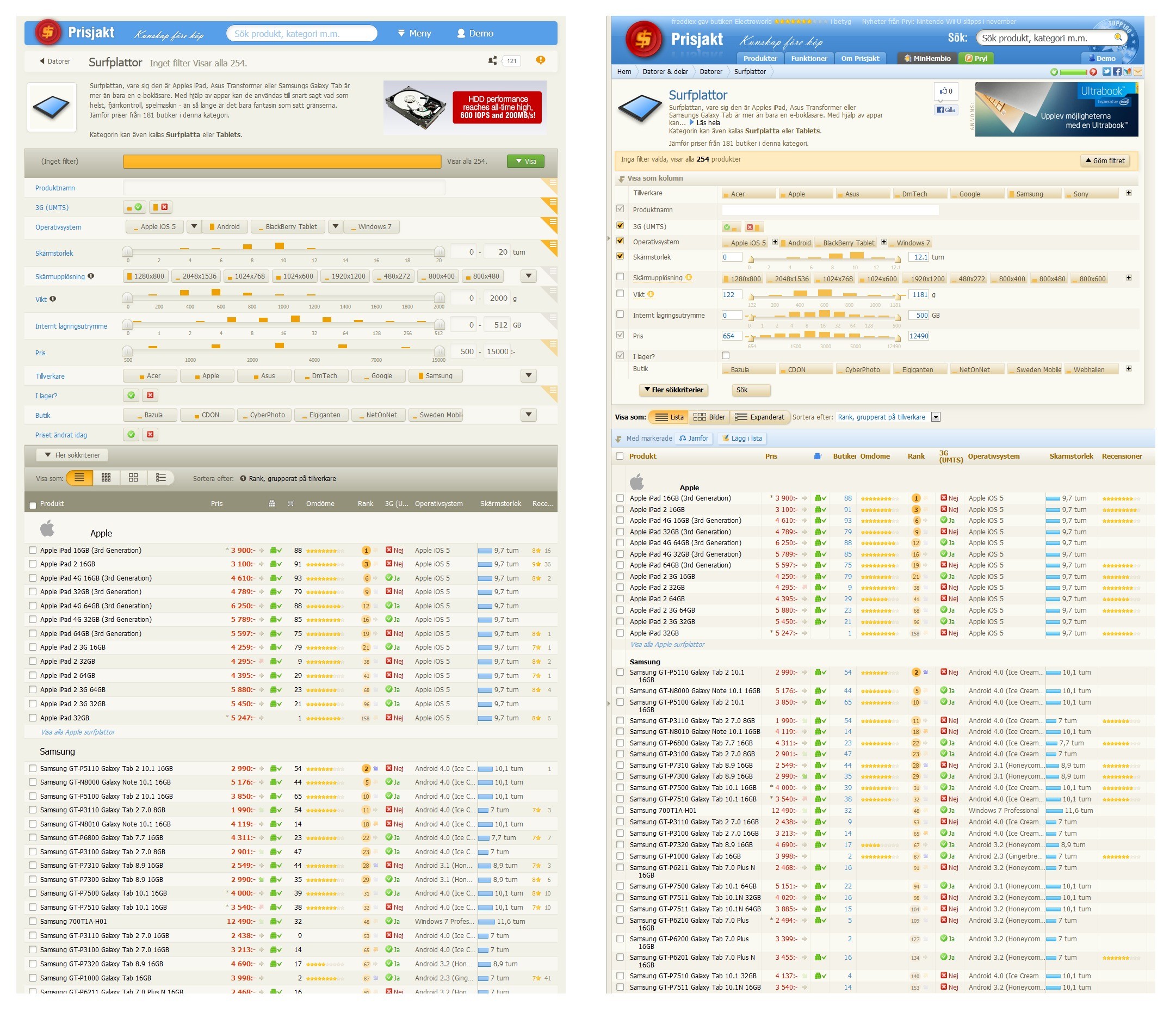1176x1012 pixels.
Task: Expand more Skärmupplösning options on left page
Action: (528, 276)
